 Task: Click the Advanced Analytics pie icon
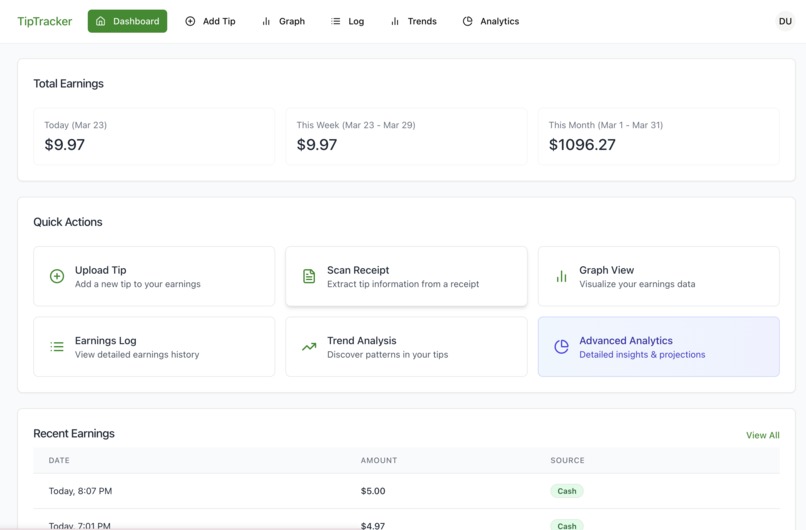[x=561, y=346]
